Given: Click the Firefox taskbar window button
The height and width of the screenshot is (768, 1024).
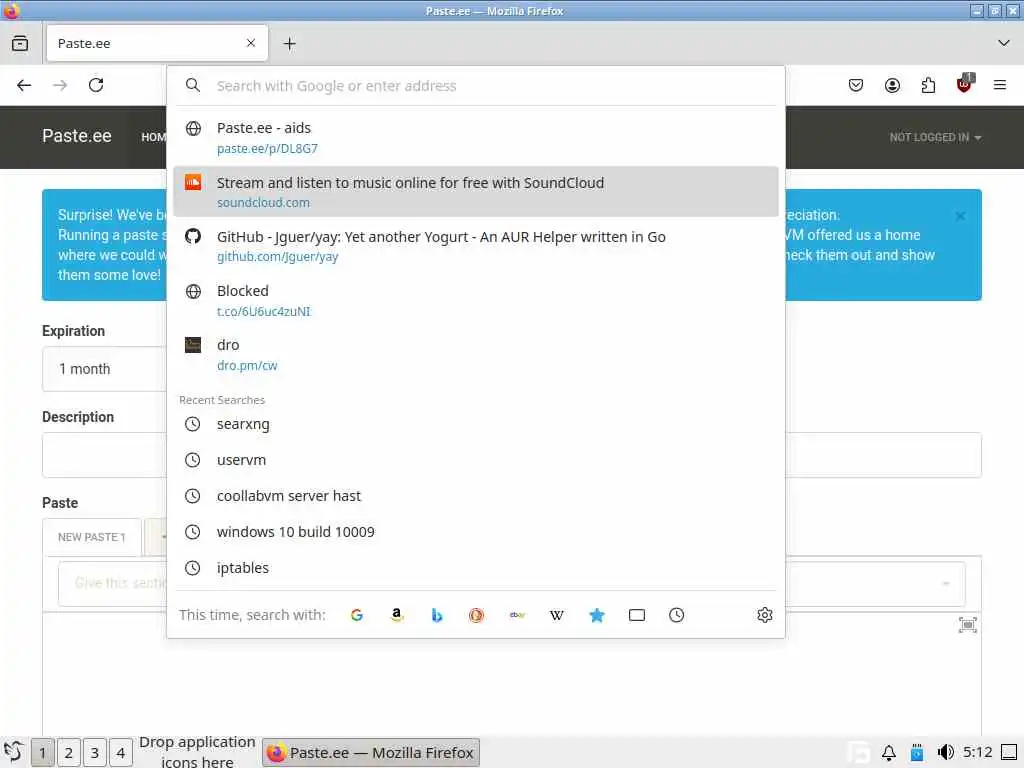Looking at the screenshot, I should click(371, 753).
